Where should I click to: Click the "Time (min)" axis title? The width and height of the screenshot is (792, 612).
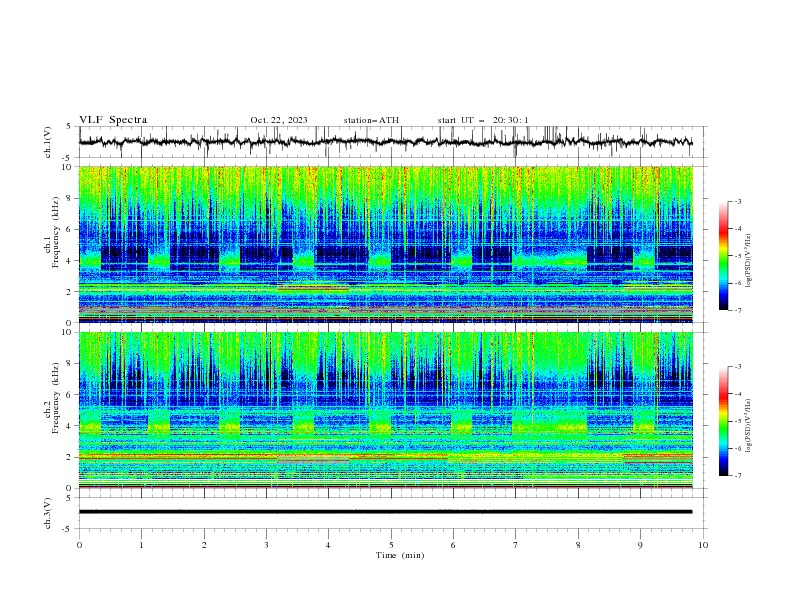pos(400,555)
